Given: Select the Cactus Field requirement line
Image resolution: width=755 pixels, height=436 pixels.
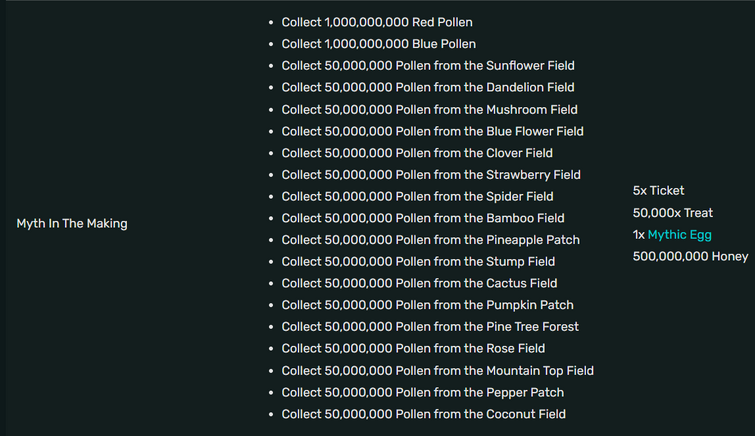Looking at the screenshot, I should coord(419,283).
